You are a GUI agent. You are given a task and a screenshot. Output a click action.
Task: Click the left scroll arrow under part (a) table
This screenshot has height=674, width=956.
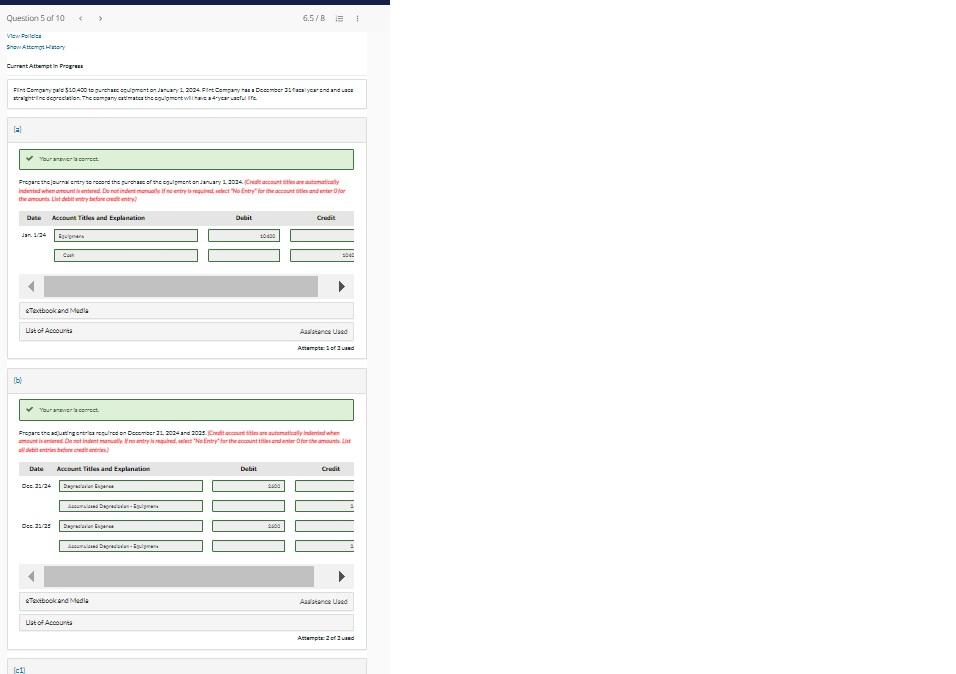coord(31,286)
